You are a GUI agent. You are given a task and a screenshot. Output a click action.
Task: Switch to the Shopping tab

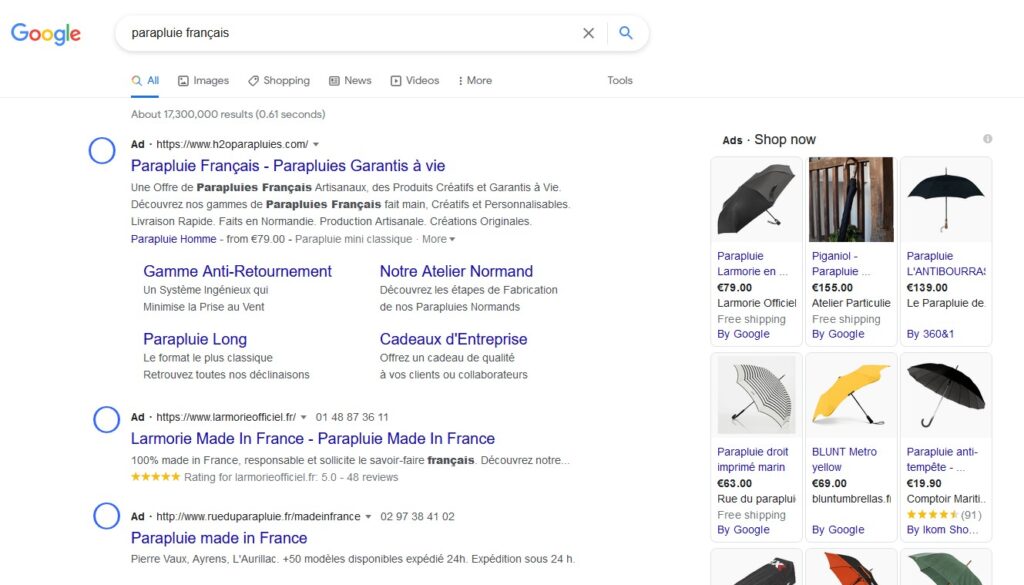[279, 80]
